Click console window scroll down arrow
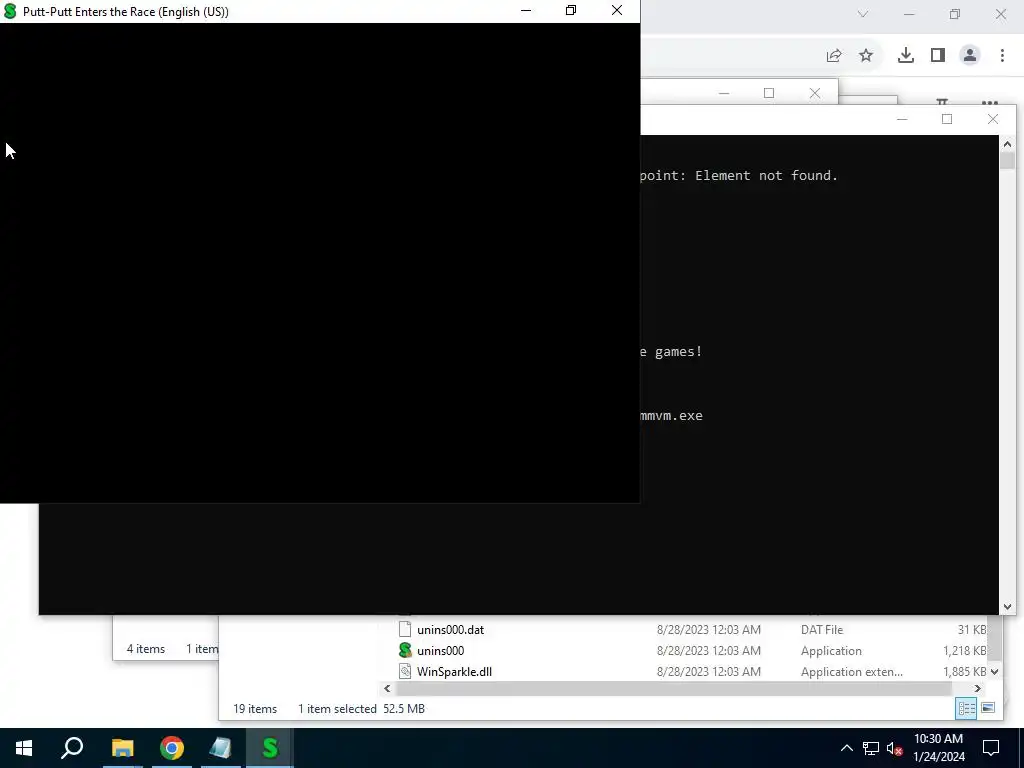This screenshot has width=1024, height=768. point(1007,607)
